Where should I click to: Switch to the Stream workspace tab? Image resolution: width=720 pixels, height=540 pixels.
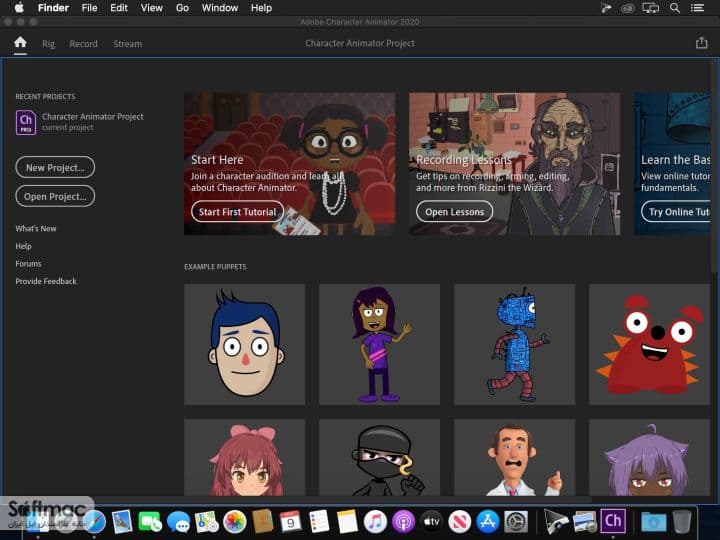pyautogui.click(x=127, y=44)
